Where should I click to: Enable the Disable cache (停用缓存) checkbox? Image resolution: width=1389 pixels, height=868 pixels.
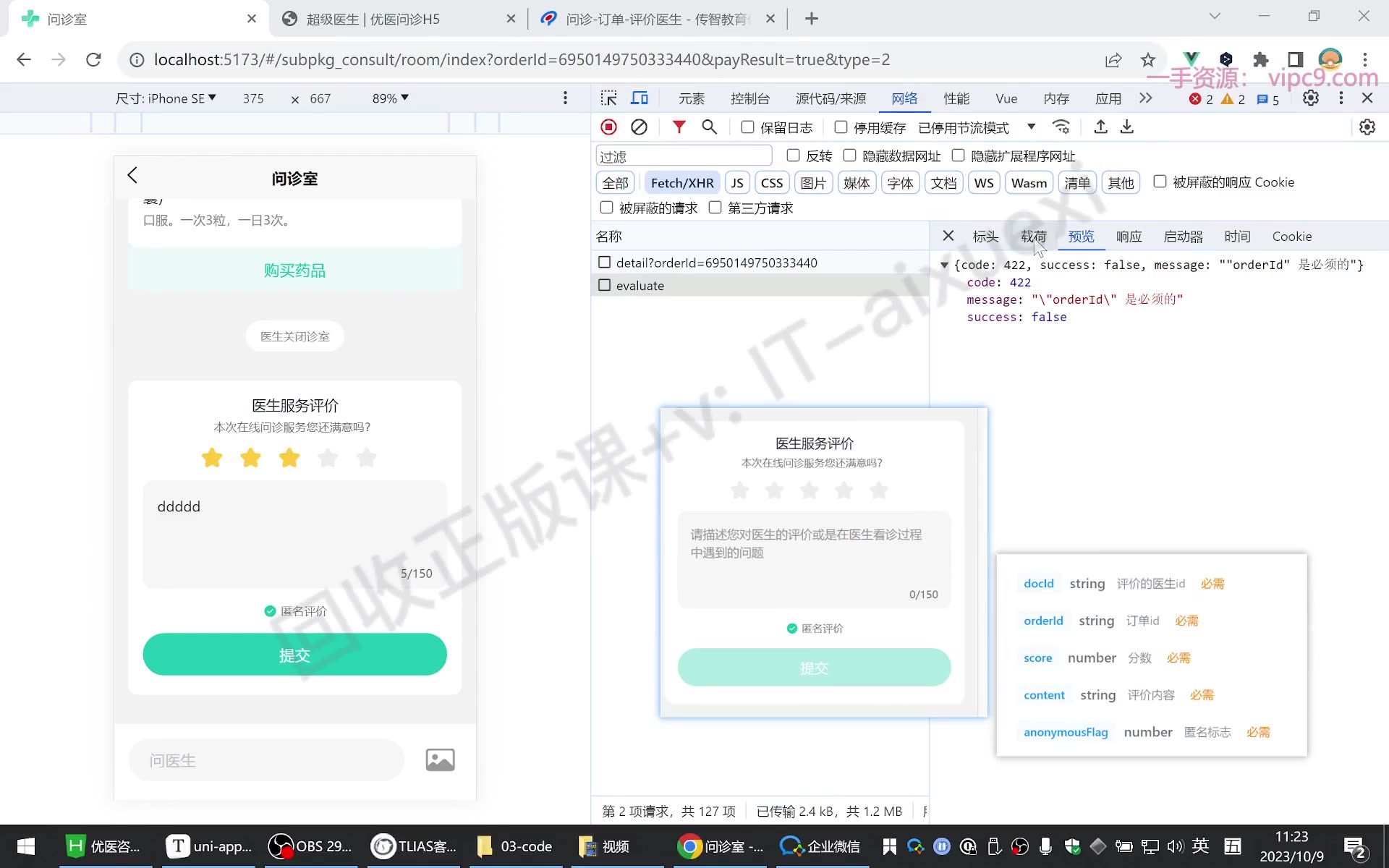point(841,127)
